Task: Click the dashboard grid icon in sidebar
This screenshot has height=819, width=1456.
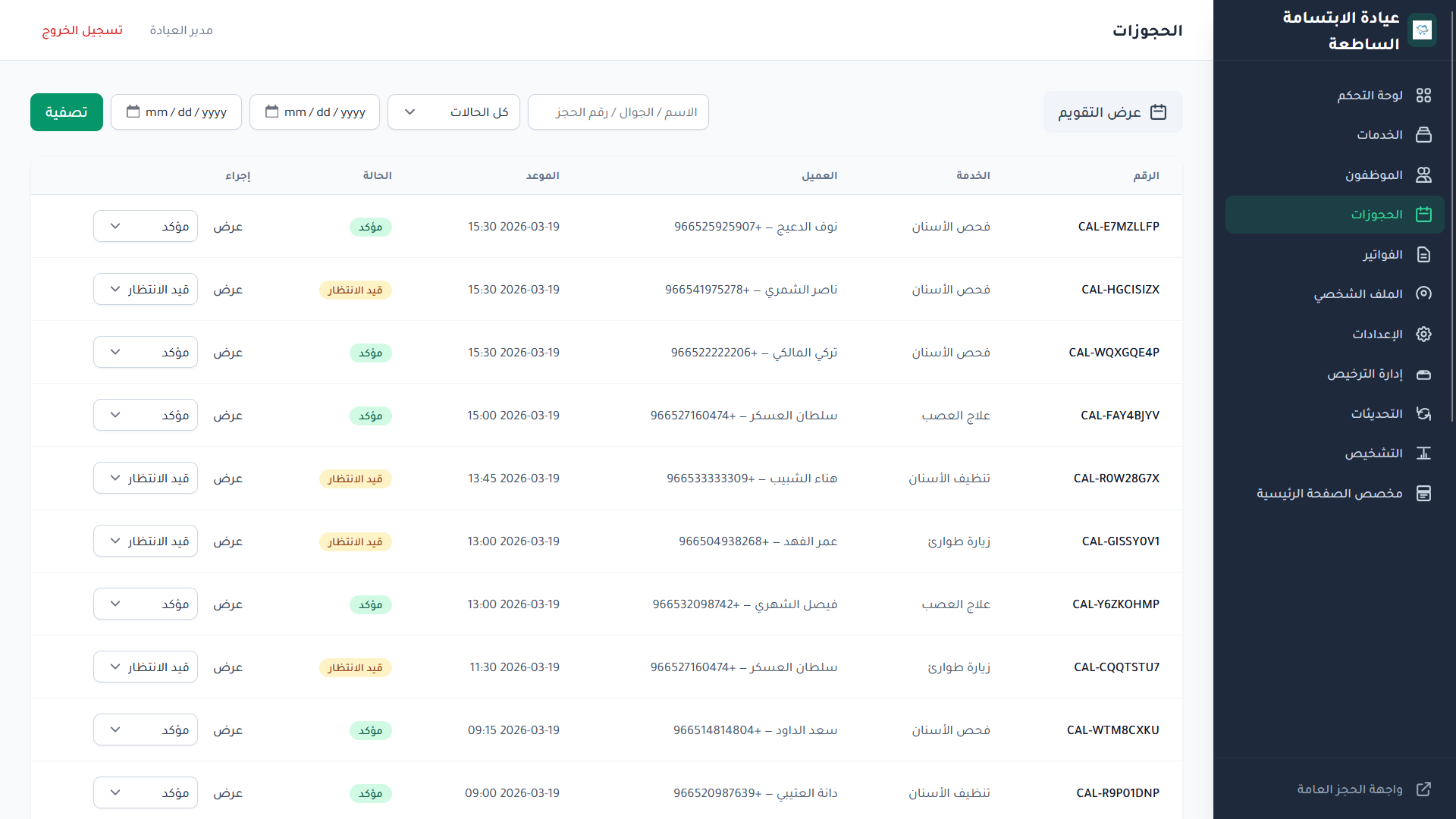Action: [1423, 96]
